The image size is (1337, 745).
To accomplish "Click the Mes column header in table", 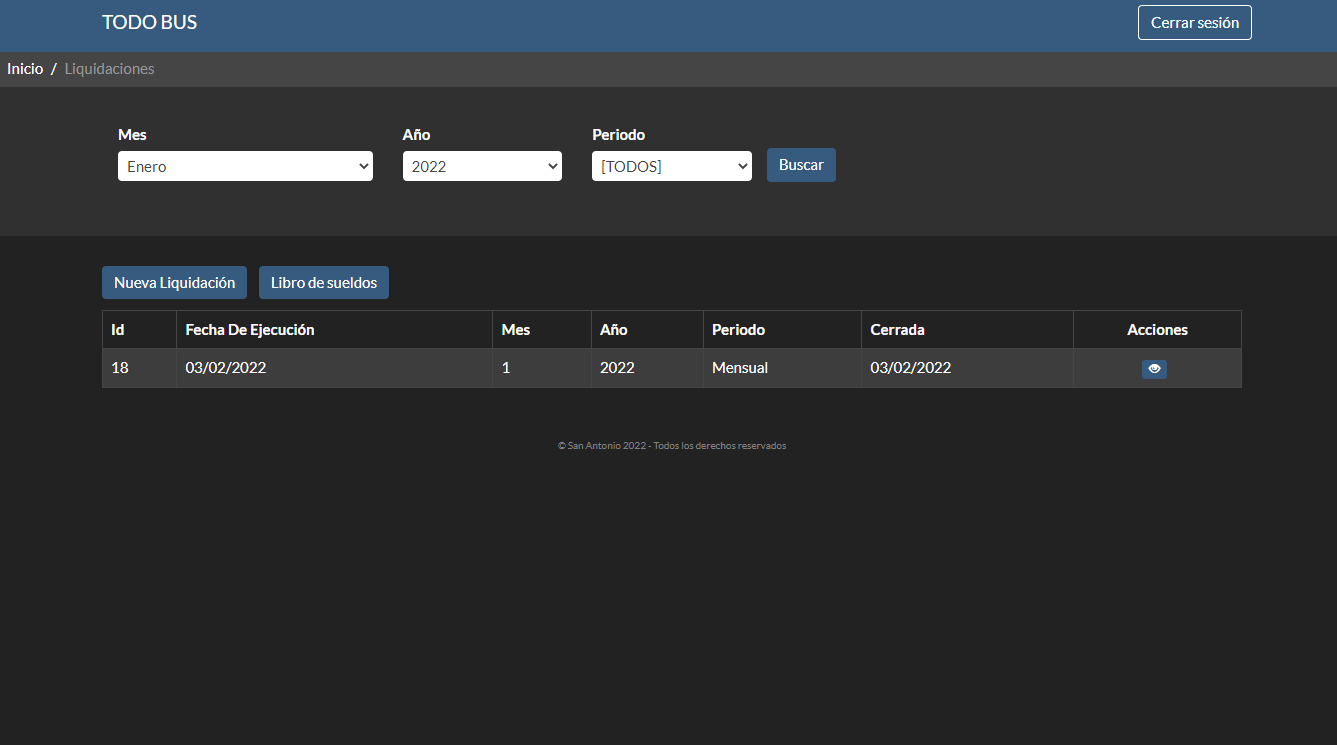I will 516,330.
